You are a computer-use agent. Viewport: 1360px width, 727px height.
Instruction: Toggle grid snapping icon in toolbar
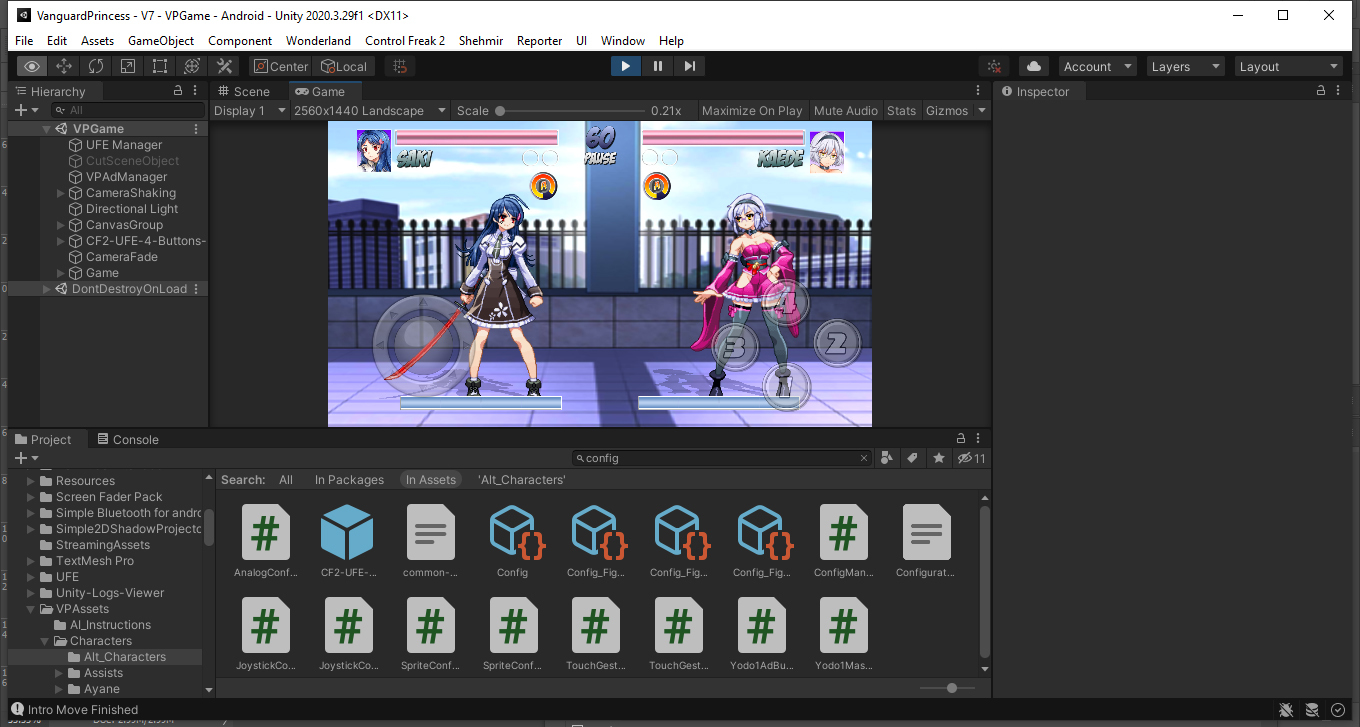(400, 66)
